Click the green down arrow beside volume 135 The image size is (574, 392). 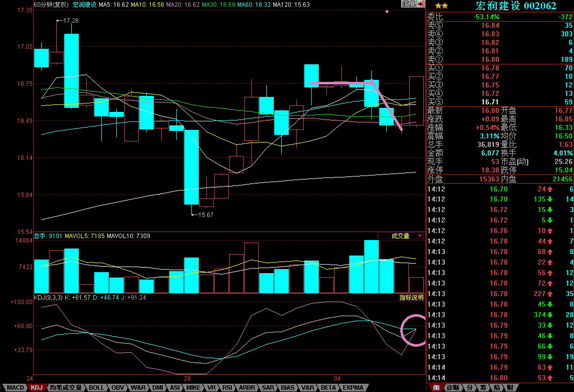(x=550, y=199)
